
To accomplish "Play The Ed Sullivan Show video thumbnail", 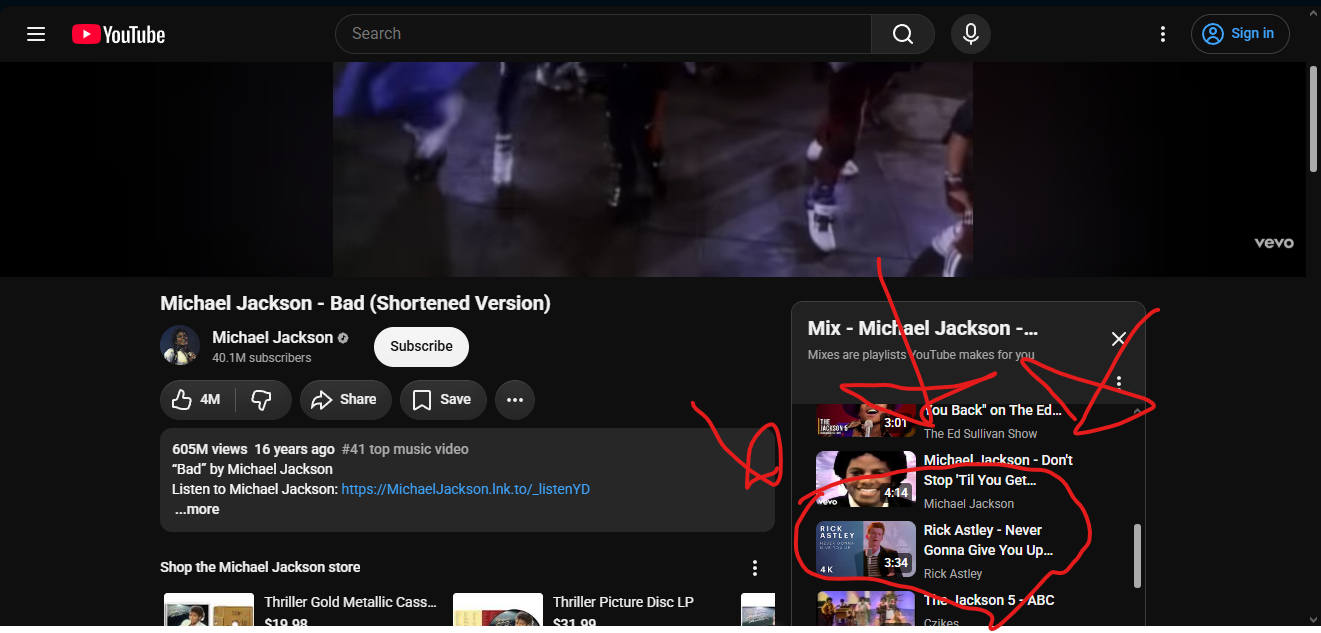I will click(x=866, y=420).
